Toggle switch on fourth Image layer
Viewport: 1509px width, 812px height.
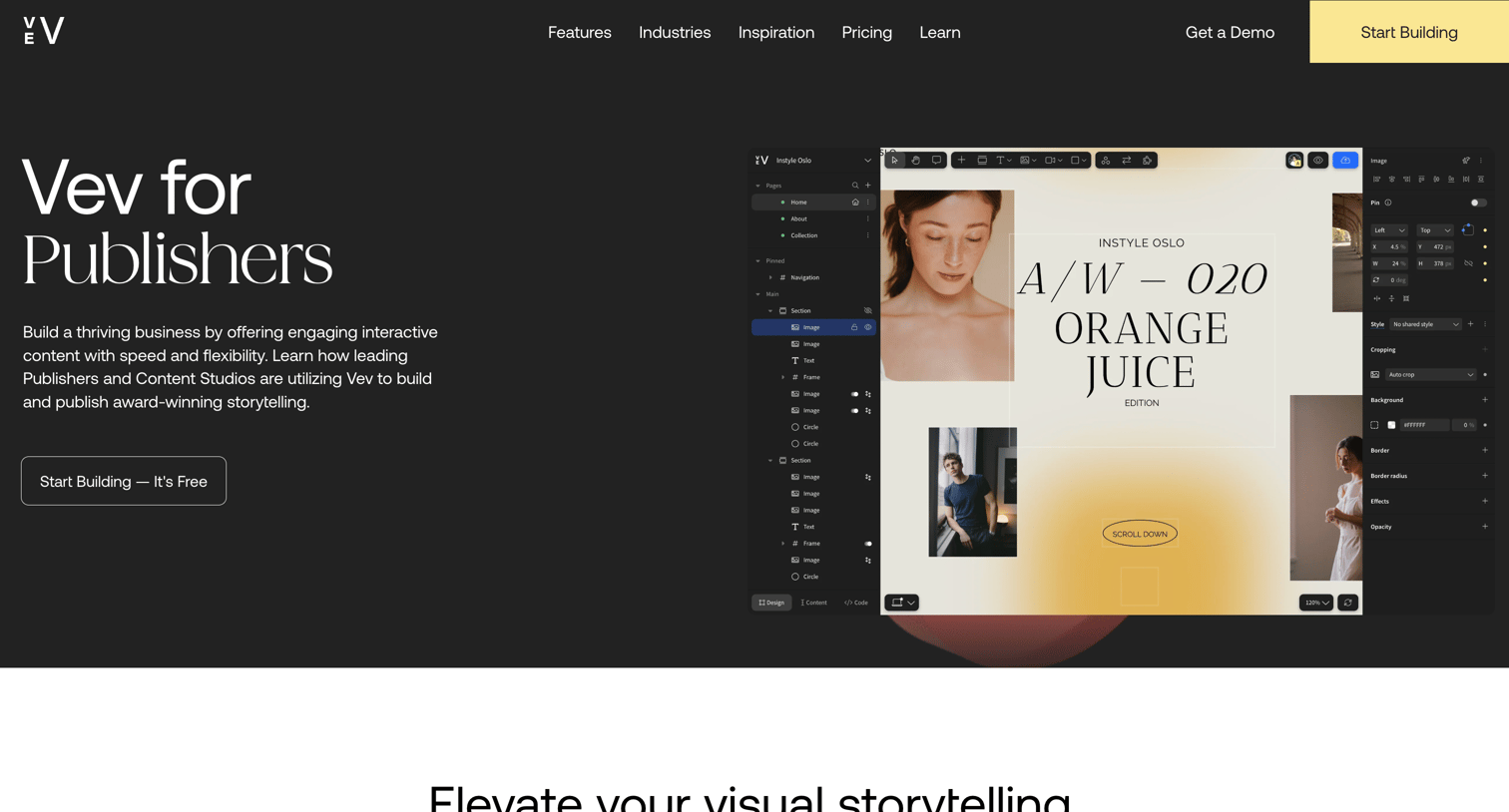click(x=854, y=410)
